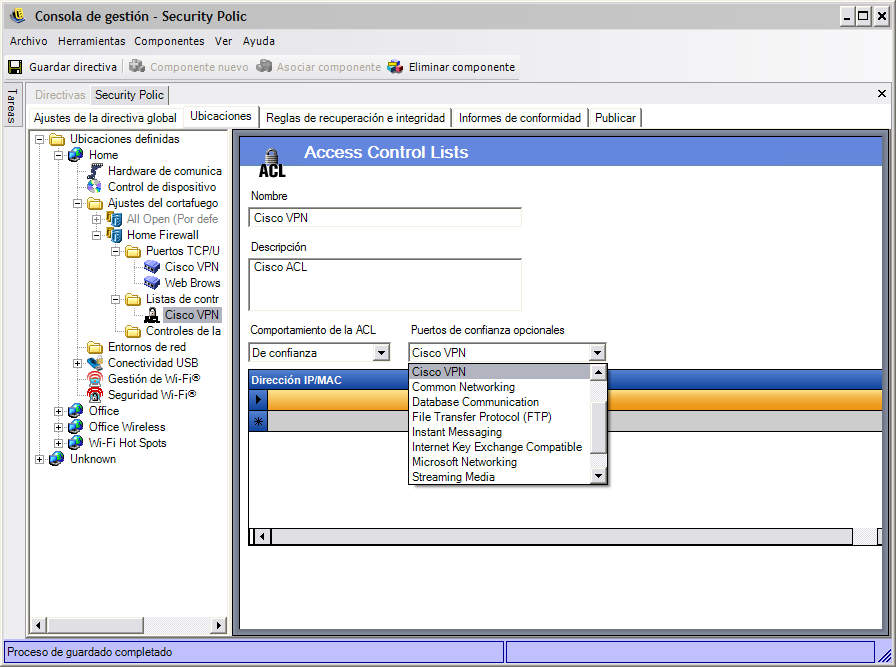
Task: Open the Tareas side panel
Action: coord(11,105)
